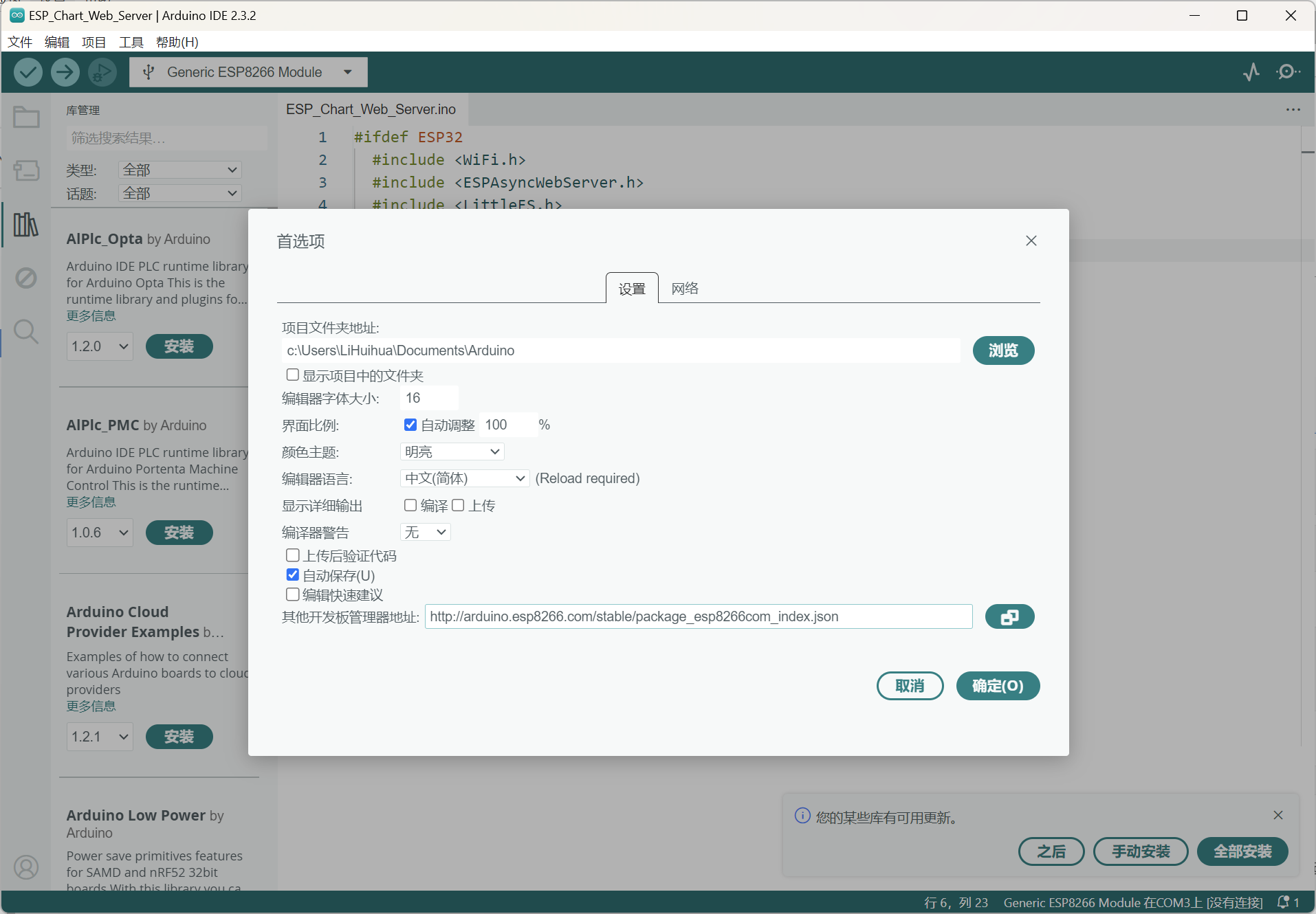The image size is (1316, 914).
Task: Click the edit additional board URLs icon
Action: click(1009, 616)
